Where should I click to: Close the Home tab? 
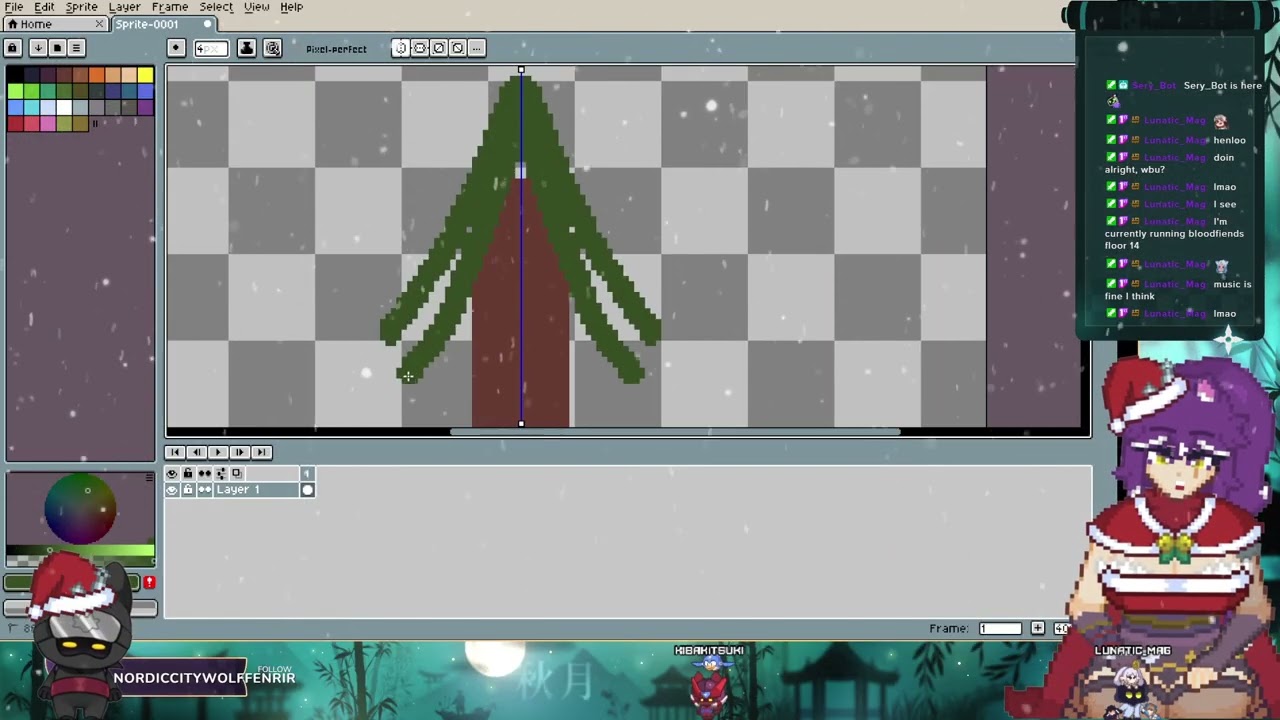99,24
